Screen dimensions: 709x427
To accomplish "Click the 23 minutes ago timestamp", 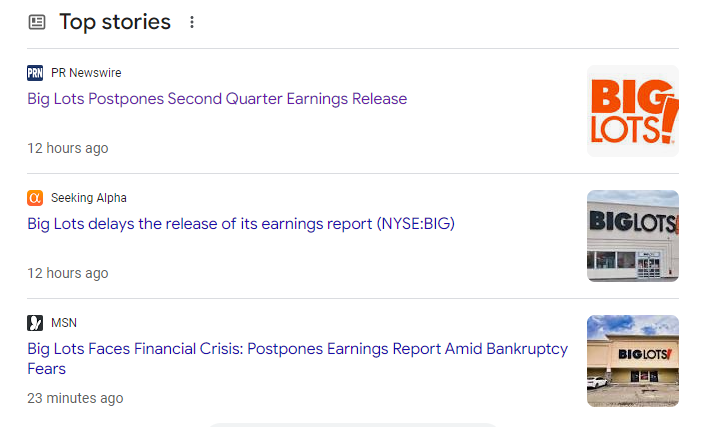I will click(75, 398).
